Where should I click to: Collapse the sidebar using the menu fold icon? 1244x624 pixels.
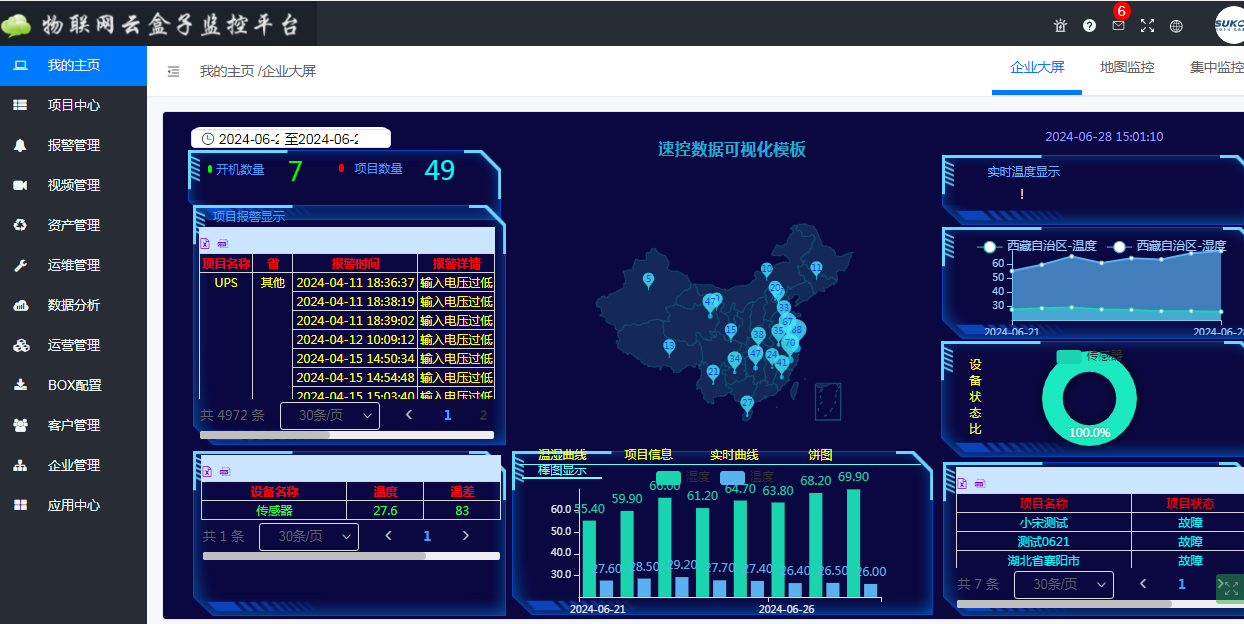(x=173, y=71)
